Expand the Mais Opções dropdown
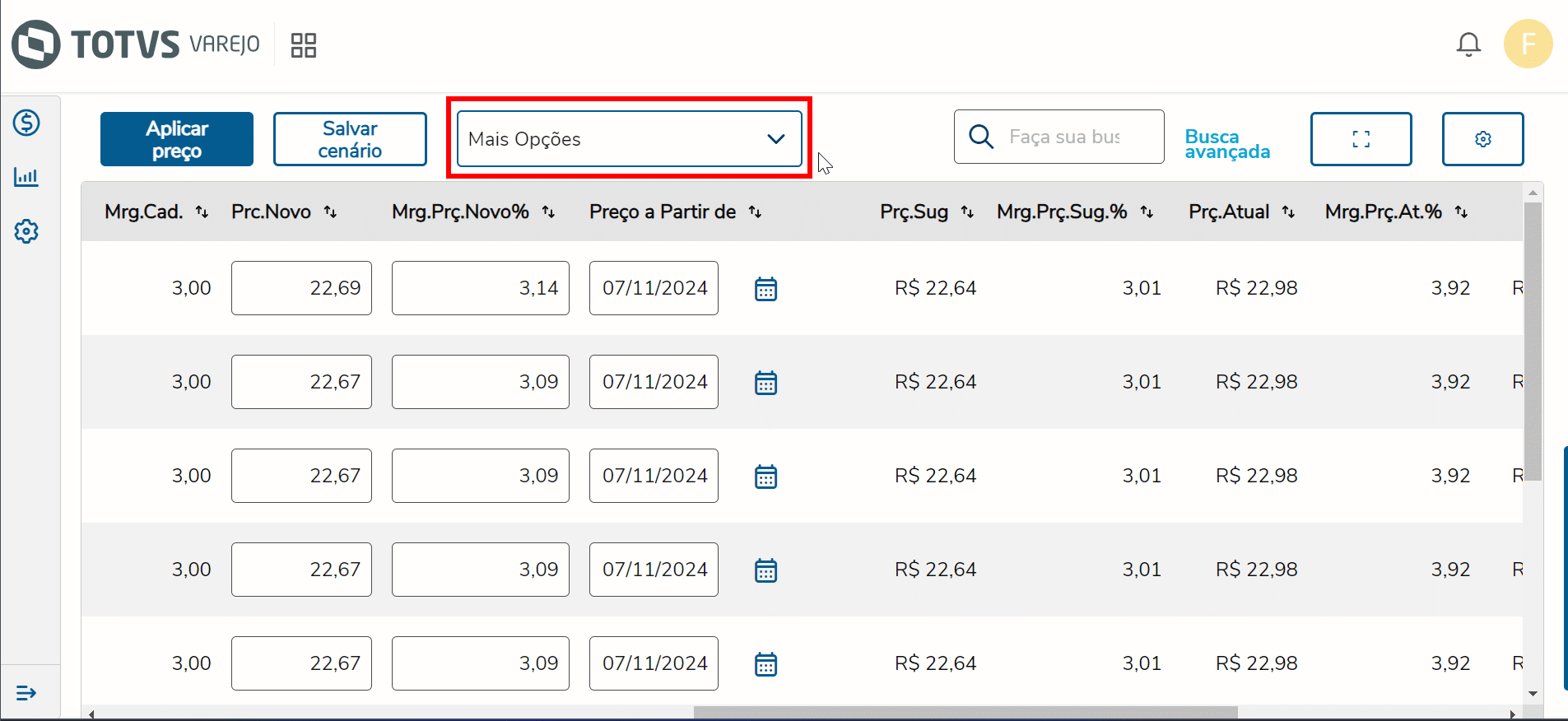The height and width of the screenshot is (721, 1568). [x=629, y=139]
